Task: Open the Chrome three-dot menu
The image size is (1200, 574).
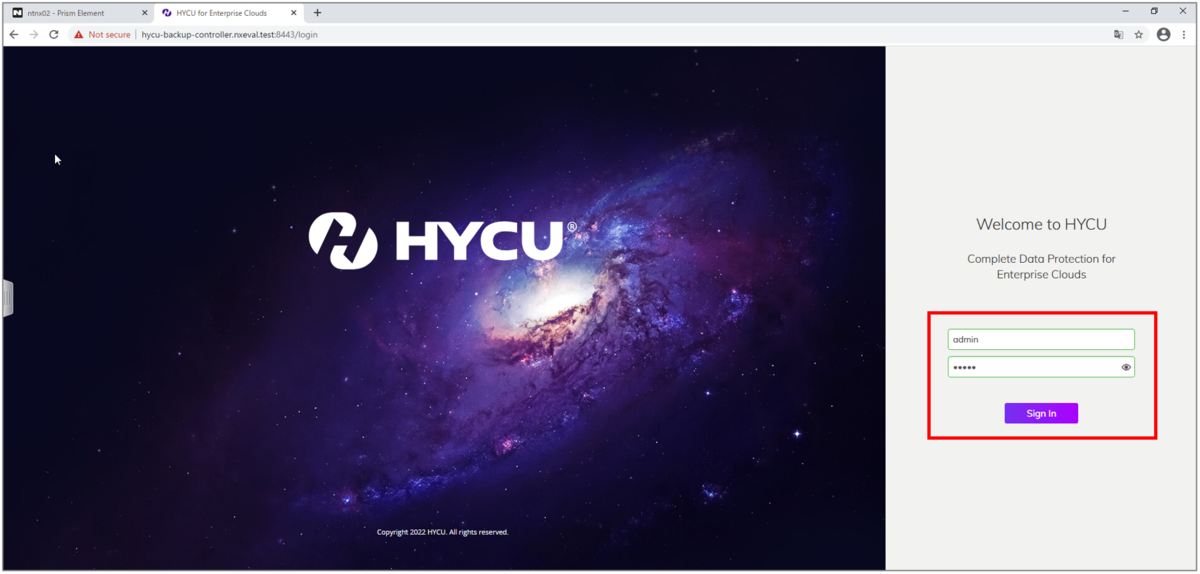Action: coord(1184,34)
